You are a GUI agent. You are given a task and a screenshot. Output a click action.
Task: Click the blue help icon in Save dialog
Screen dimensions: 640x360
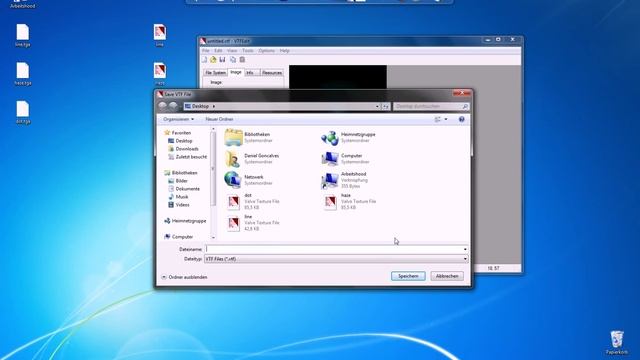tap(462, 119)
